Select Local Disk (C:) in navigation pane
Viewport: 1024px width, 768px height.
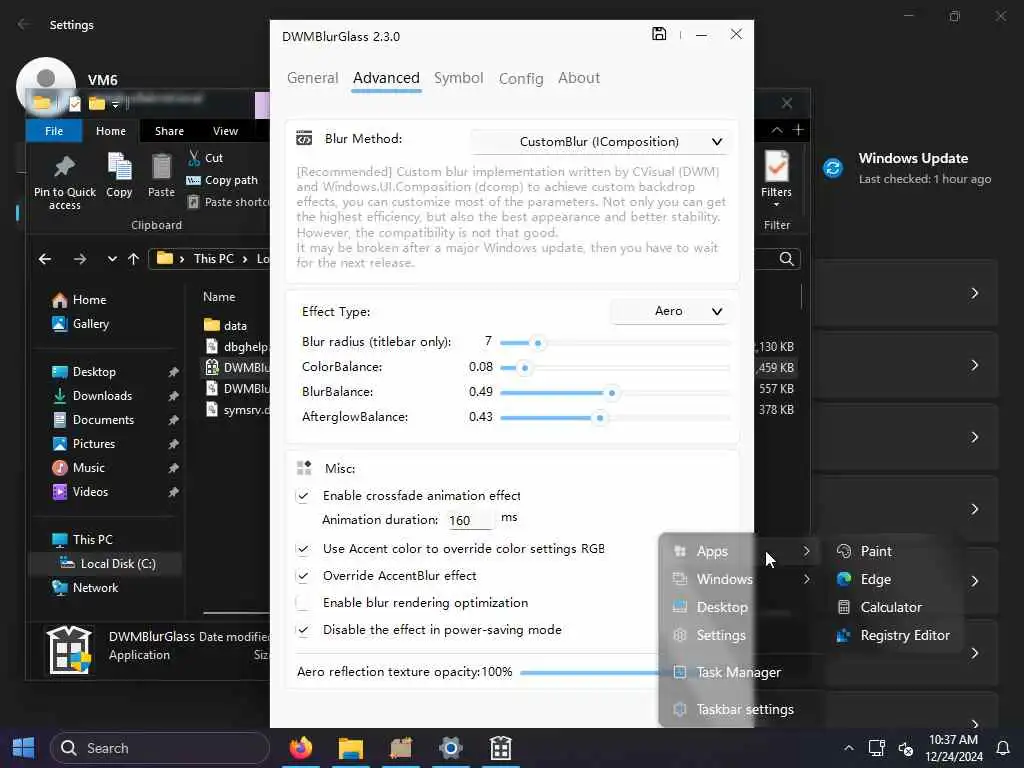(x=106, y=564)
